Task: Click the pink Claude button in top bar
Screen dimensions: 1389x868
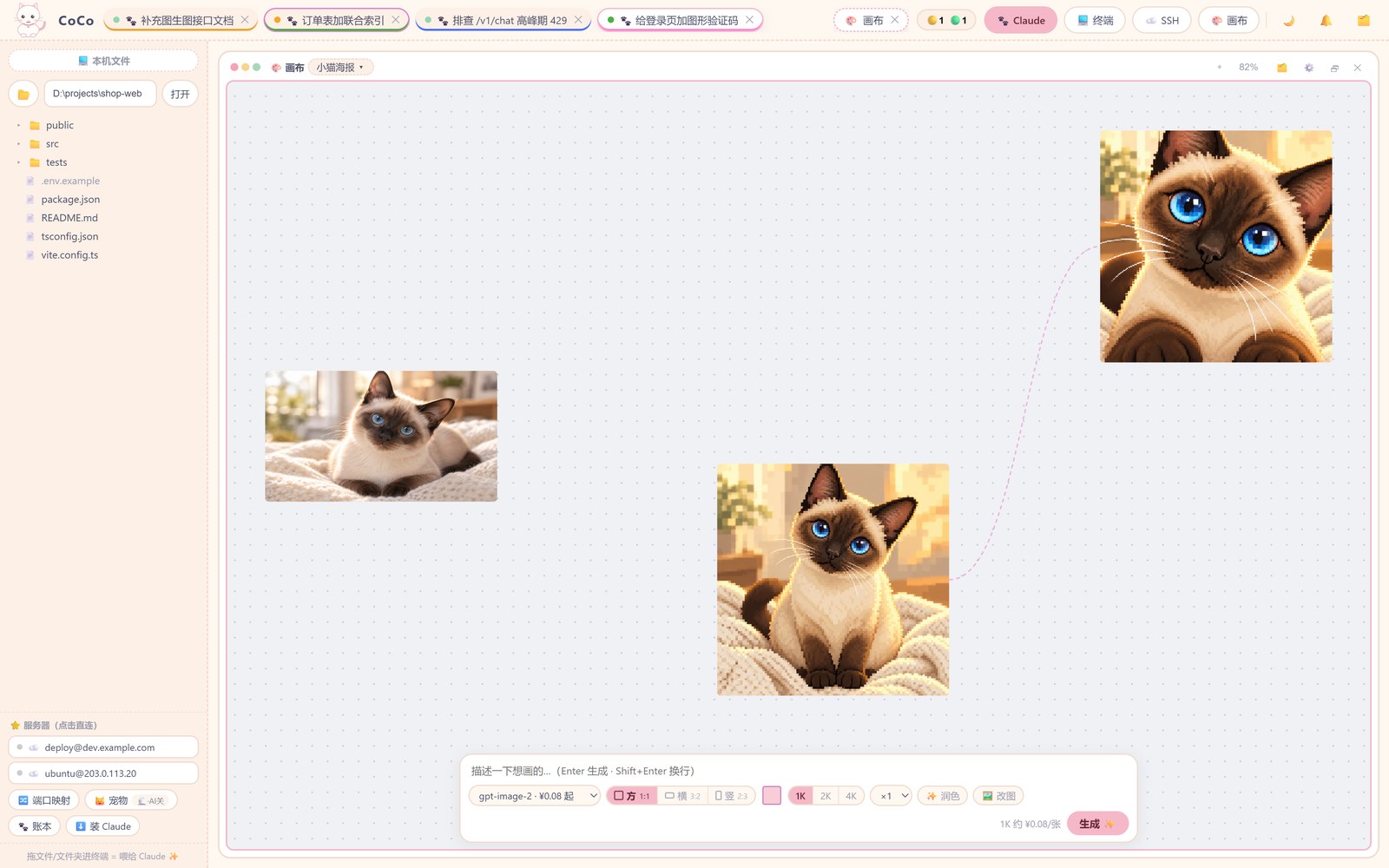Action: (1021, 20)
